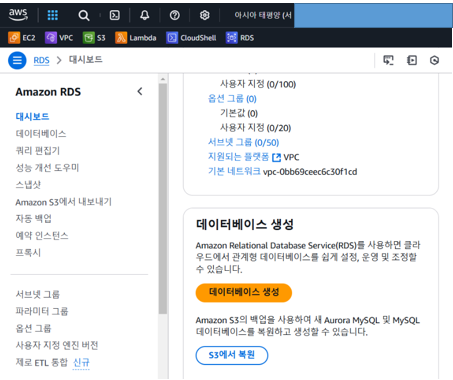Viewport: 453px width, 380px height.
Task: Open the notifications bell
Action: pyautogui.click(x=145, y=15)
